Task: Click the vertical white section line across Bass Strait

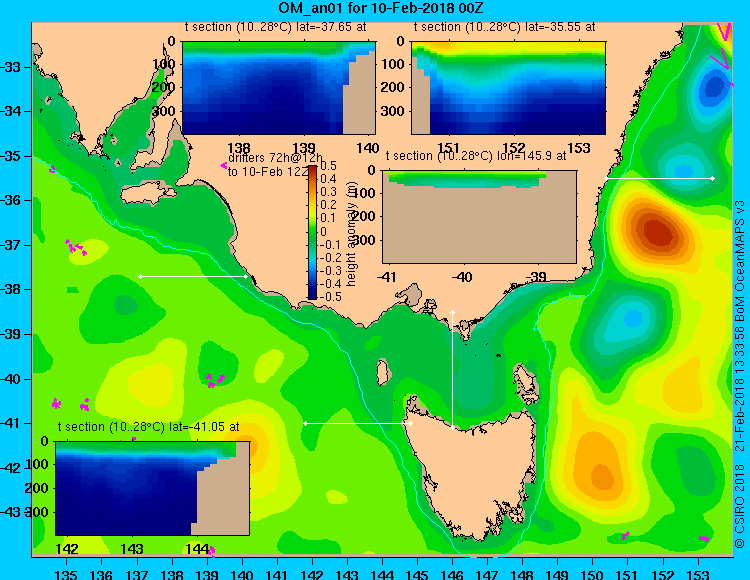Action: coord(452,370)
